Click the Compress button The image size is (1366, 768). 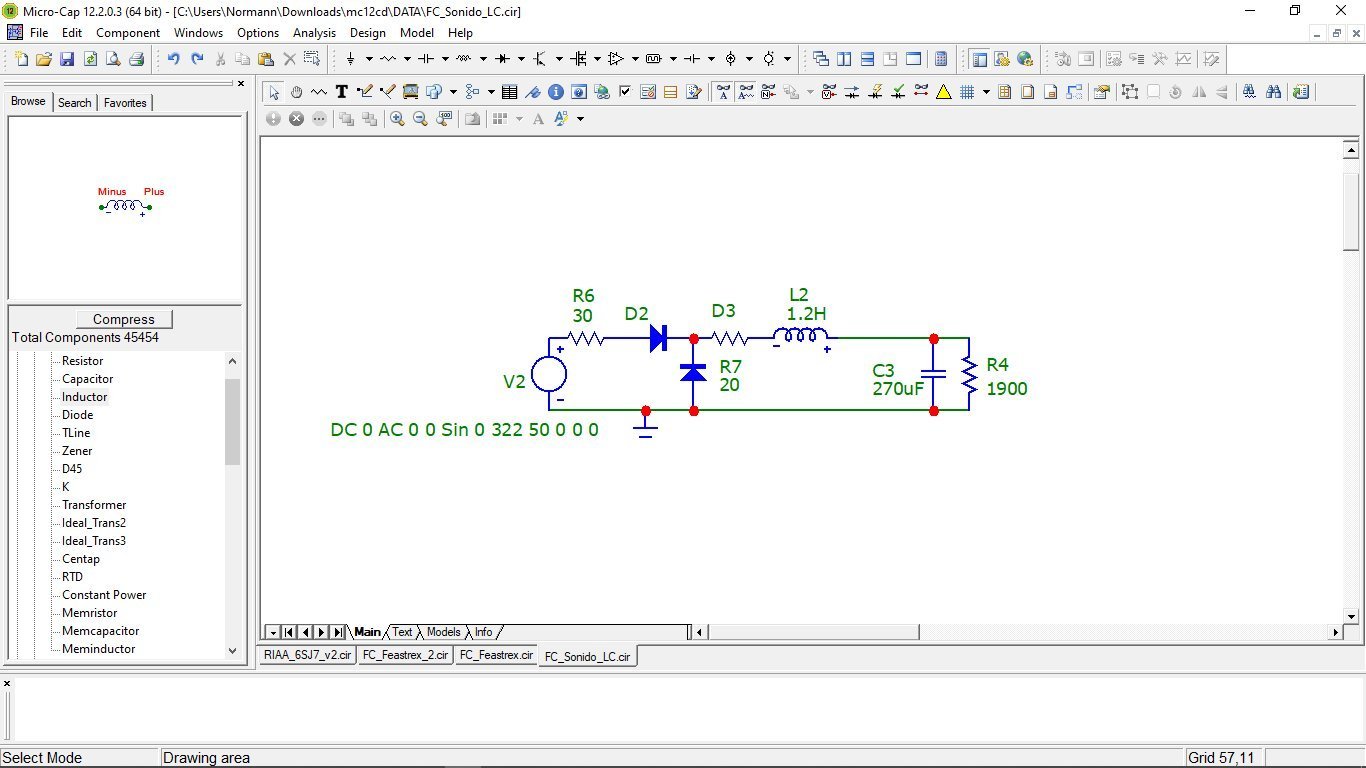(124, 319)
